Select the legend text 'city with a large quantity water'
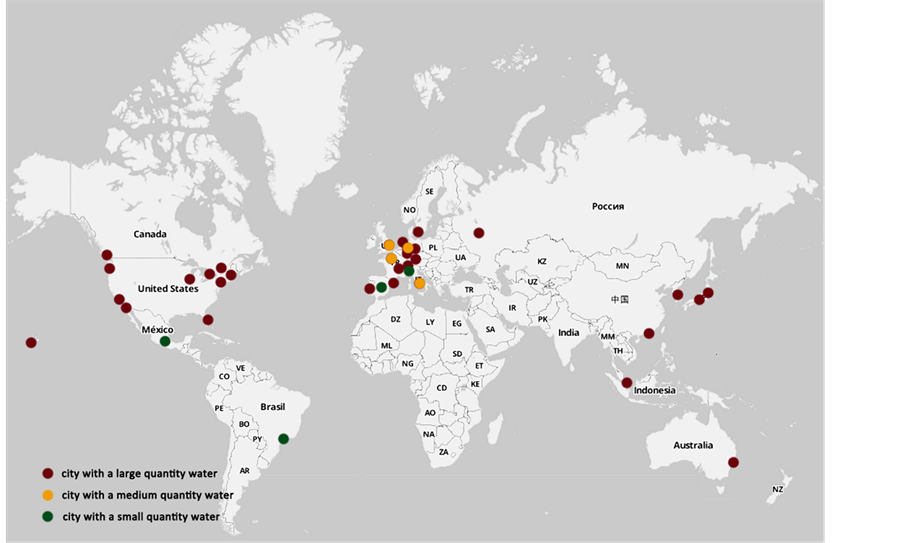This screenshot has width=903, height=543. pyautogui.click(x=139, y=474)
